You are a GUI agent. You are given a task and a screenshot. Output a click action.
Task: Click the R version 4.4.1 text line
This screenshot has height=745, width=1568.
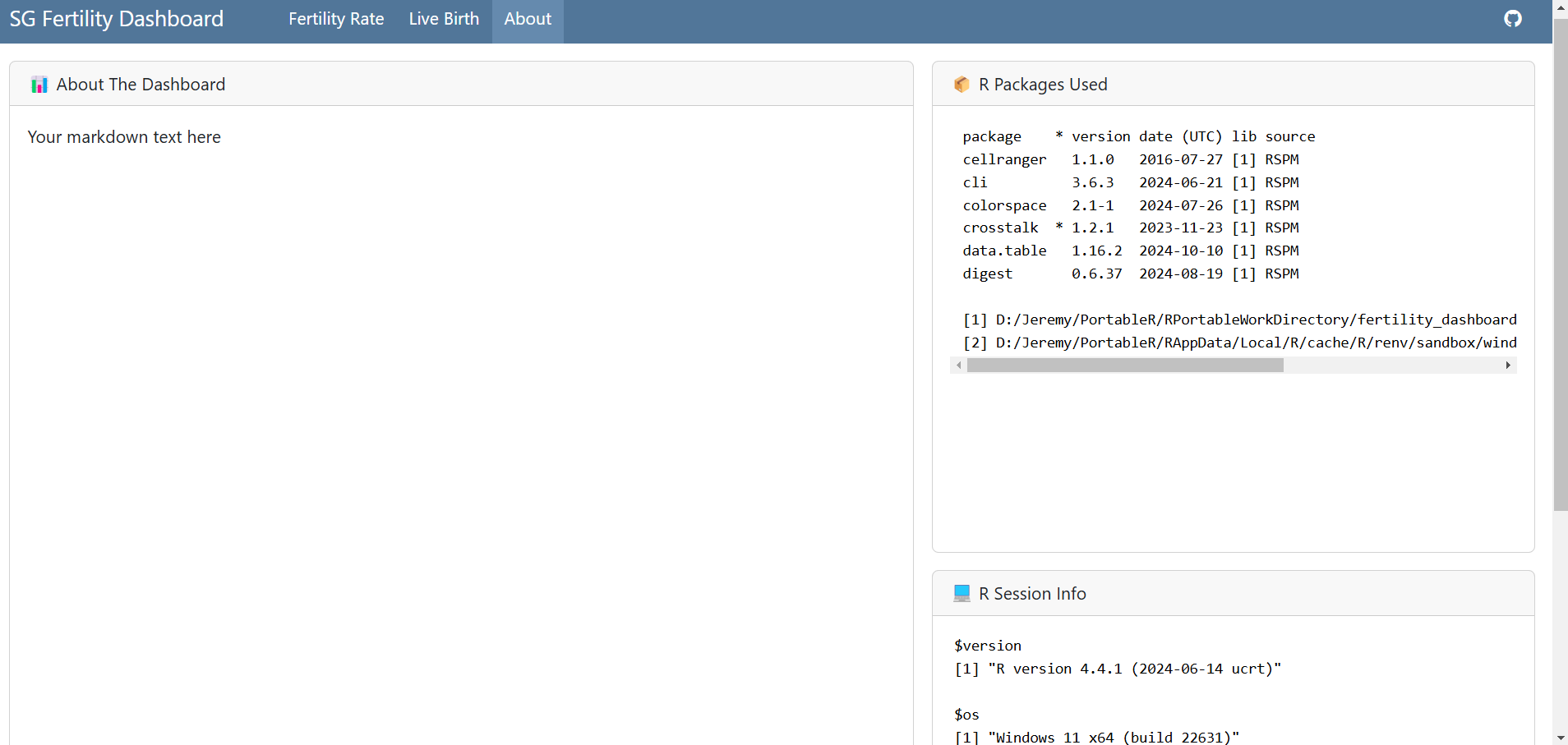point(1118,669)
